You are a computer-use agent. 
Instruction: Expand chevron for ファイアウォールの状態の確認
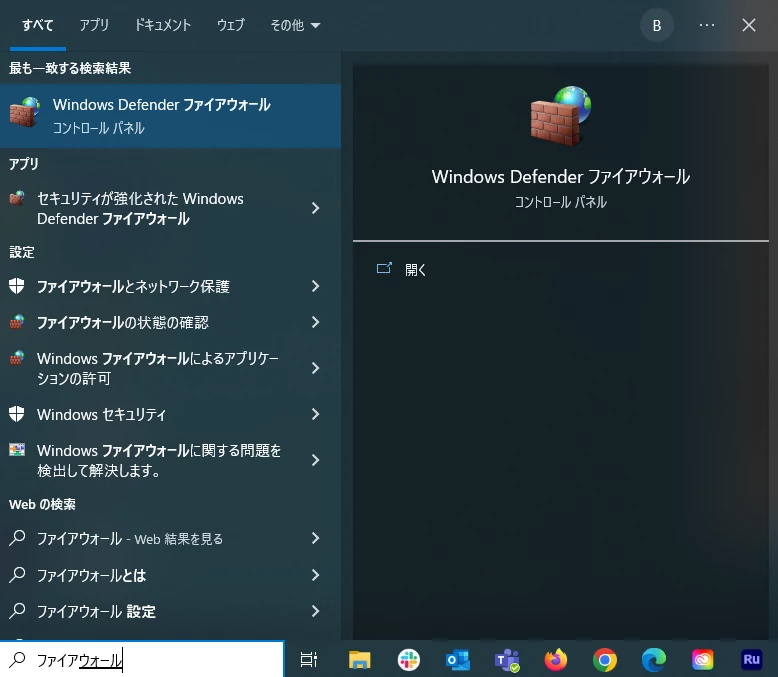(x=316, y=322)
